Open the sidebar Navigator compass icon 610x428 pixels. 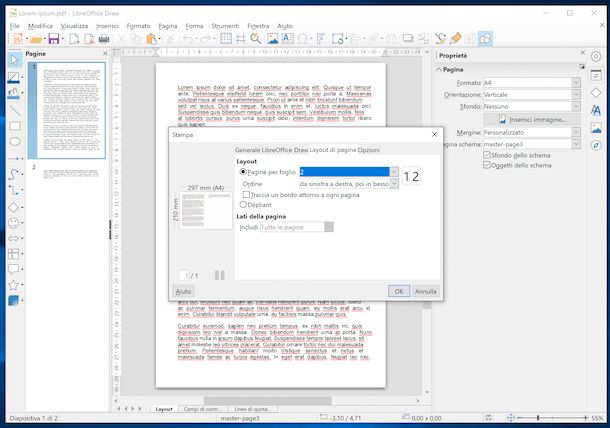tap(596, 145)
